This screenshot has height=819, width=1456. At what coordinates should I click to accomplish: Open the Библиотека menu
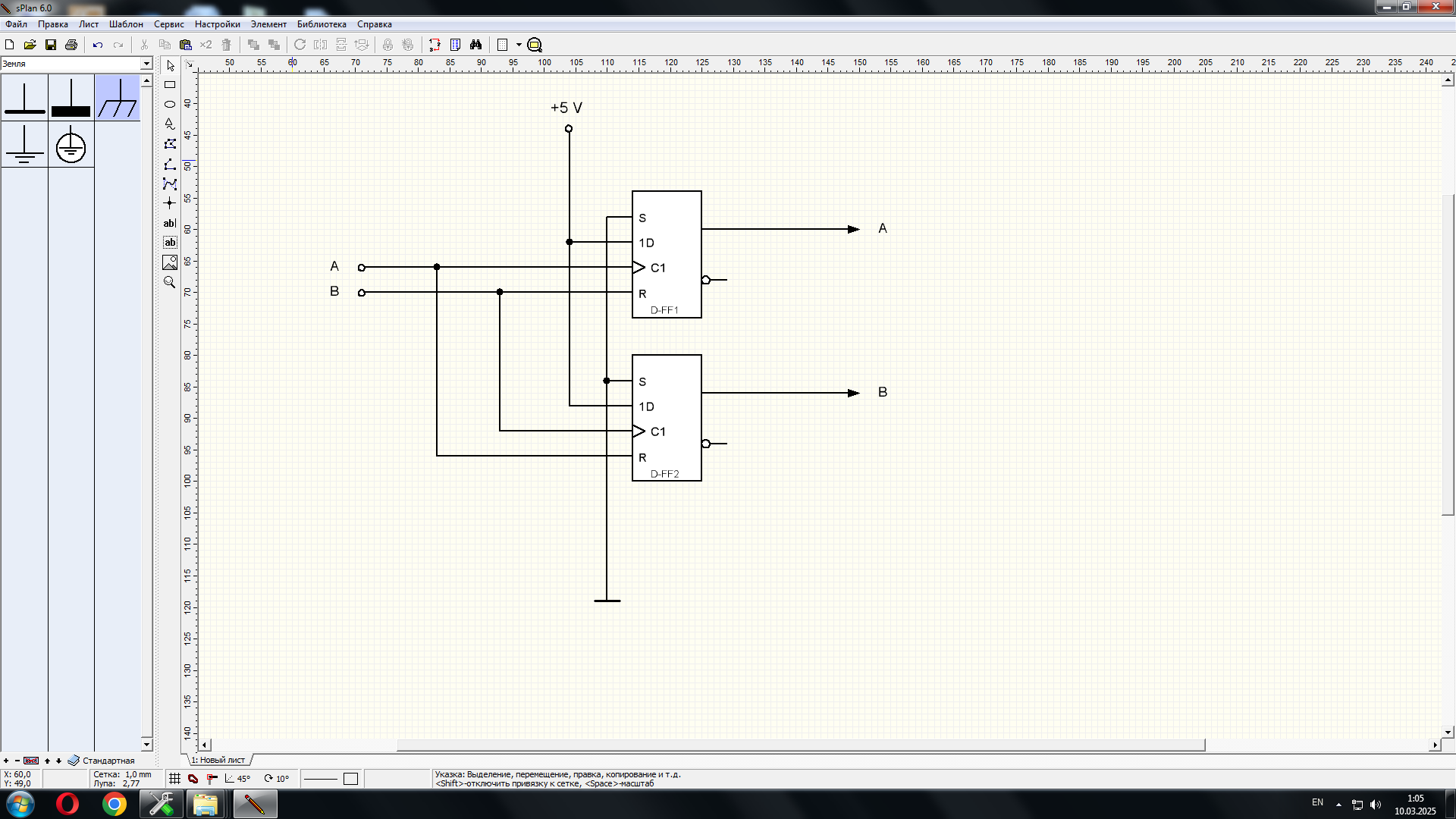321,24
